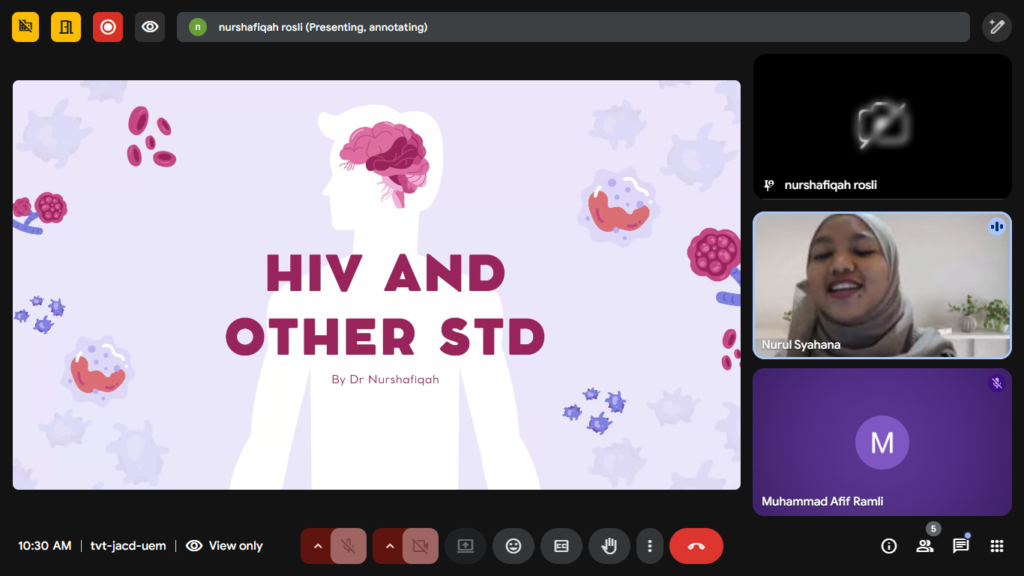This screenshot has width=1024, height=576.
Task: Open the activities grid panel
Action: click(x=996, y=546)
